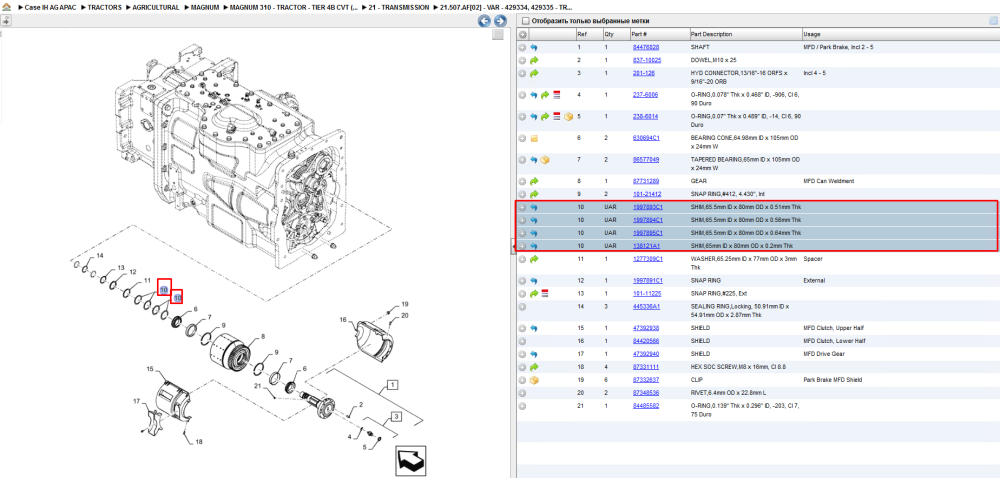Collapse the parts panel using the splitter handle
This screenshot has height=478, width=1000.
pos(513,247)
